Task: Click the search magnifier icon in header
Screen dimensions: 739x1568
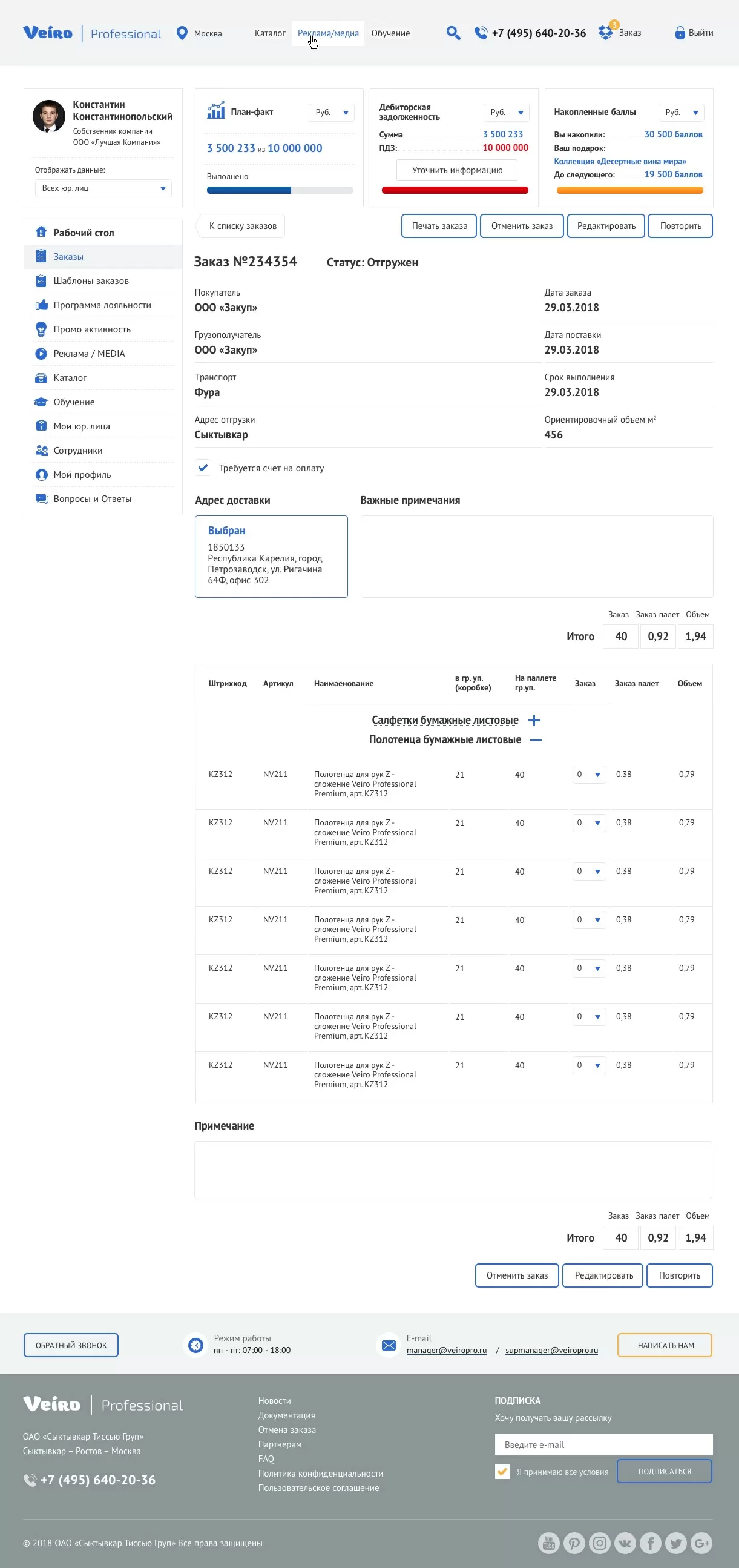Action: 453,33
